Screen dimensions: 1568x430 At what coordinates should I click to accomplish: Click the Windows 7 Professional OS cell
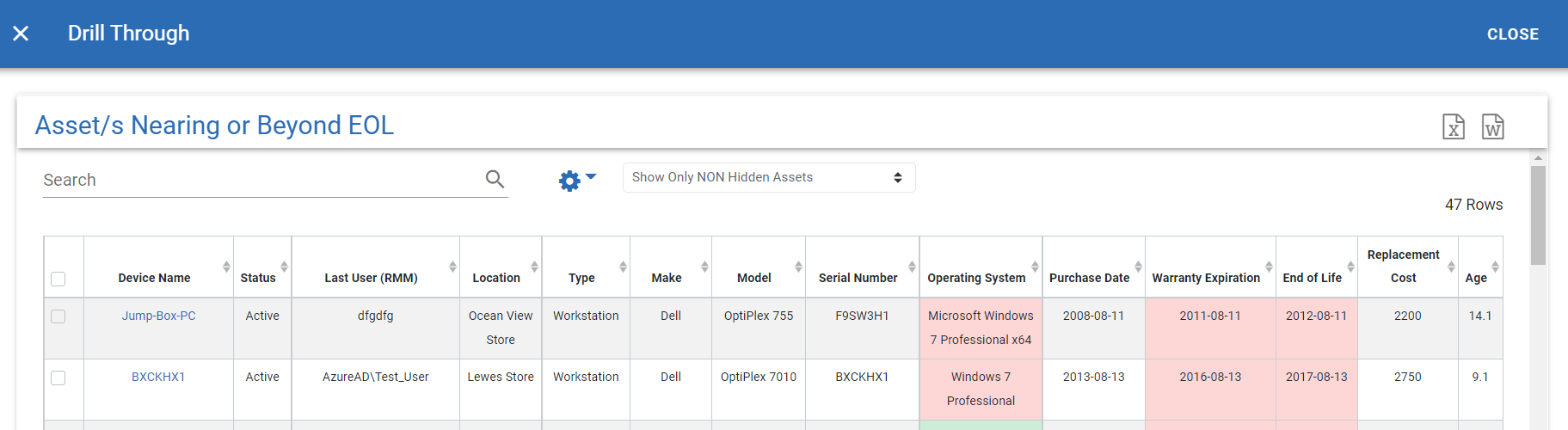pyautogui.click(x=981, y=389)
